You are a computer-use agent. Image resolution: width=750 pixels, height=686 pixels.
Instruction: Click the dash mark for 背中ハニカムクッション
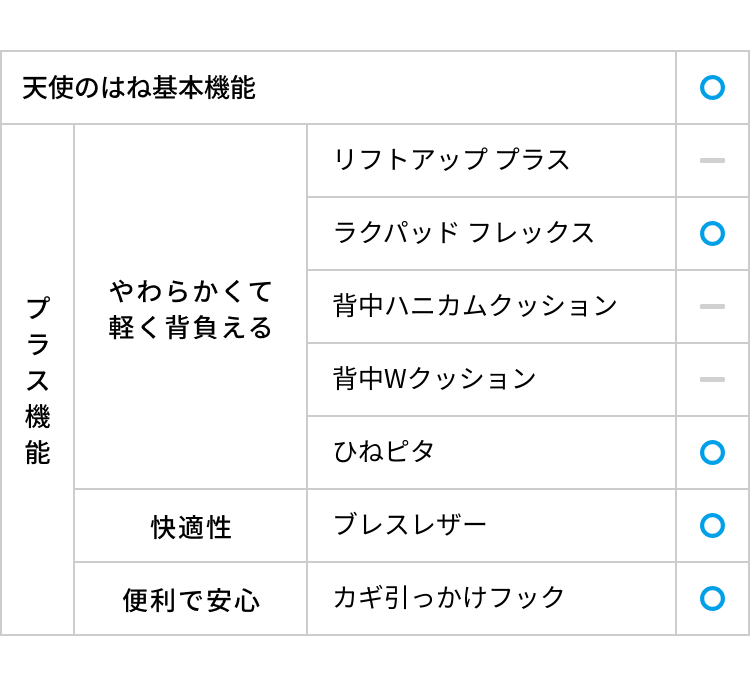pyautogui.click(x=712, y=306)
